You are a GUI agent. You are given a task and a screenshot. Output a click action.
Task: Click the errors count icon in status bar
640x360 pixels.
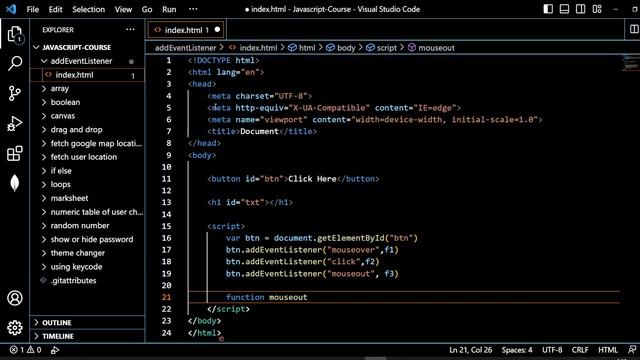pos(17,350)
